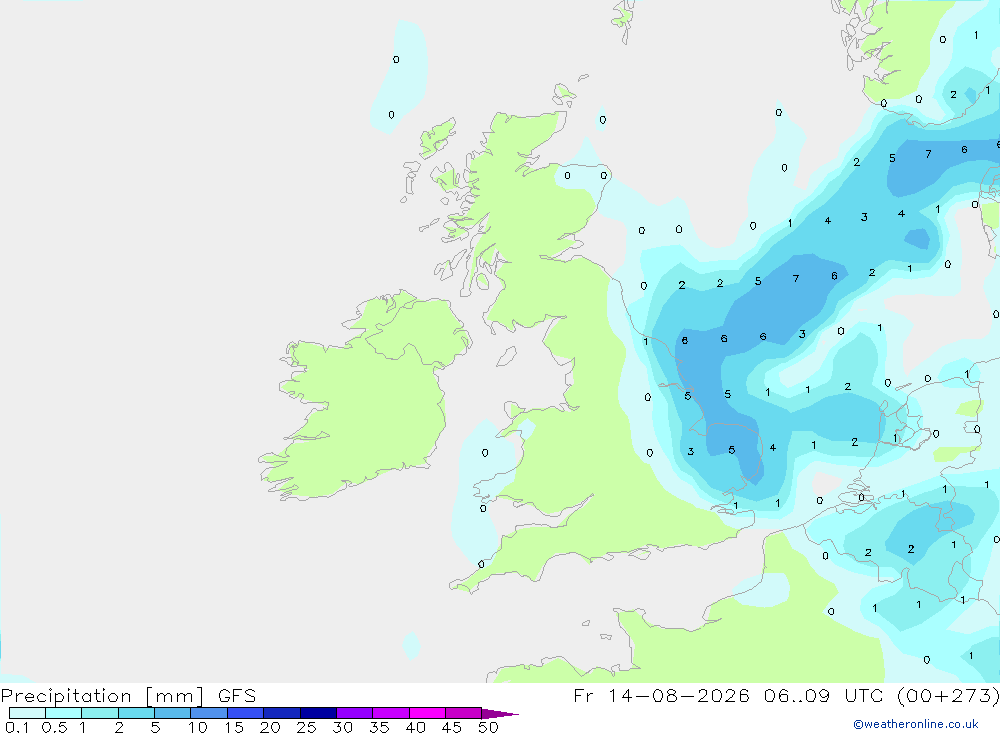Pick the dark navy swatch between 25 and 30
The height and width of the screenshot is (733, 1000).
tap(318, 713)
